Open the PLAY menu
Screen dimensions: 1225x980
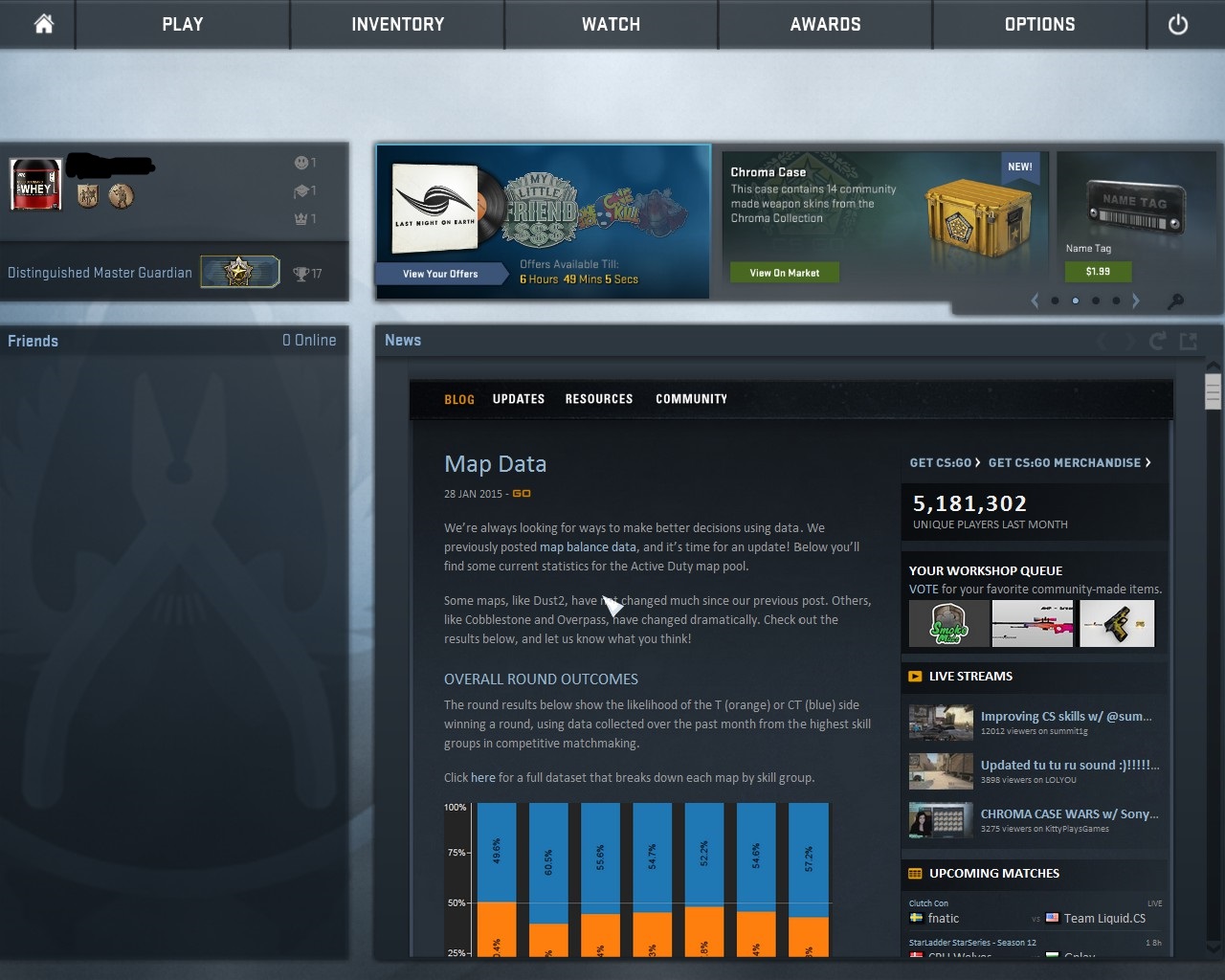click(183, 24)
